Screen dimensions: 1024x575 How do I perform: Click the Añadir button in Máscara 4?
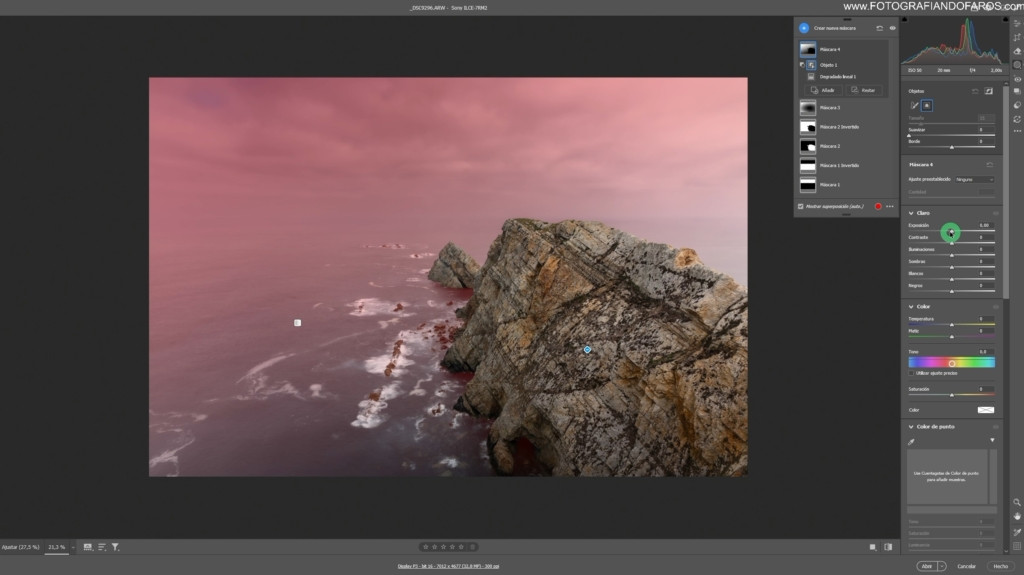pos(823,90)
